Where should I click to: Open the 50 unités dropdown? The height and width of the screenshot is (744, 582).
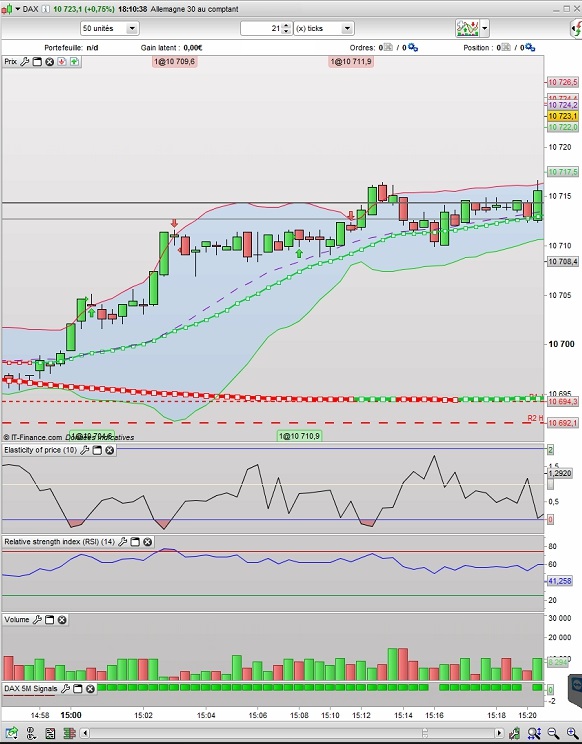click(x=110, y=28)
